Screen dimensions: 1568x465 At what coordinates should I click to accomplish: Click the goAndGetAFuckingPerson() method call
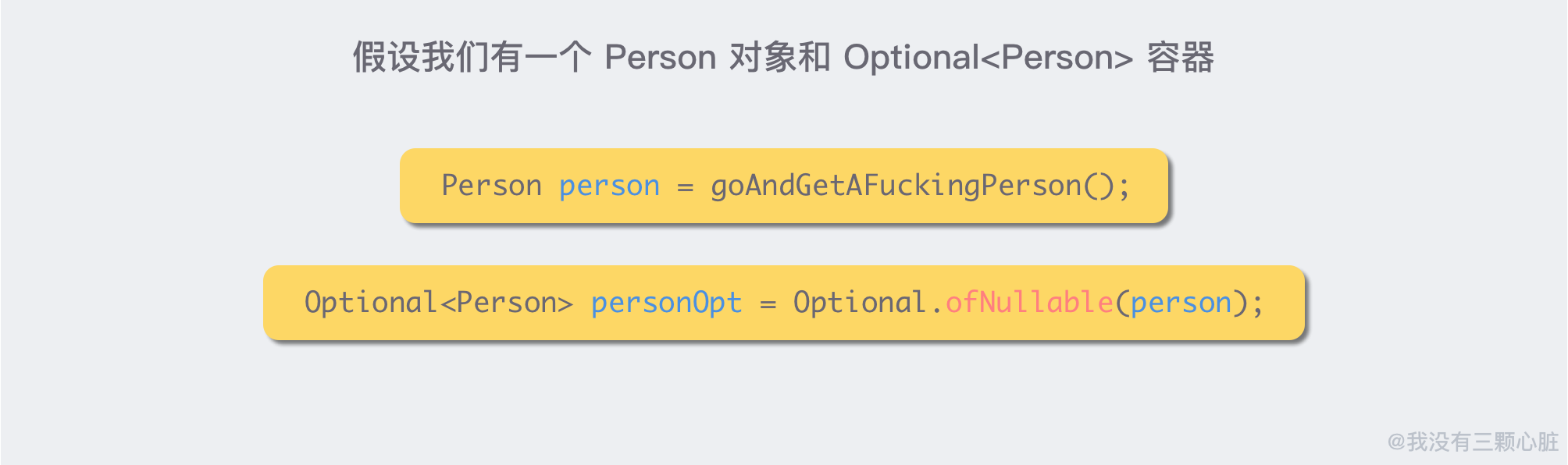[x=913, y=186]
